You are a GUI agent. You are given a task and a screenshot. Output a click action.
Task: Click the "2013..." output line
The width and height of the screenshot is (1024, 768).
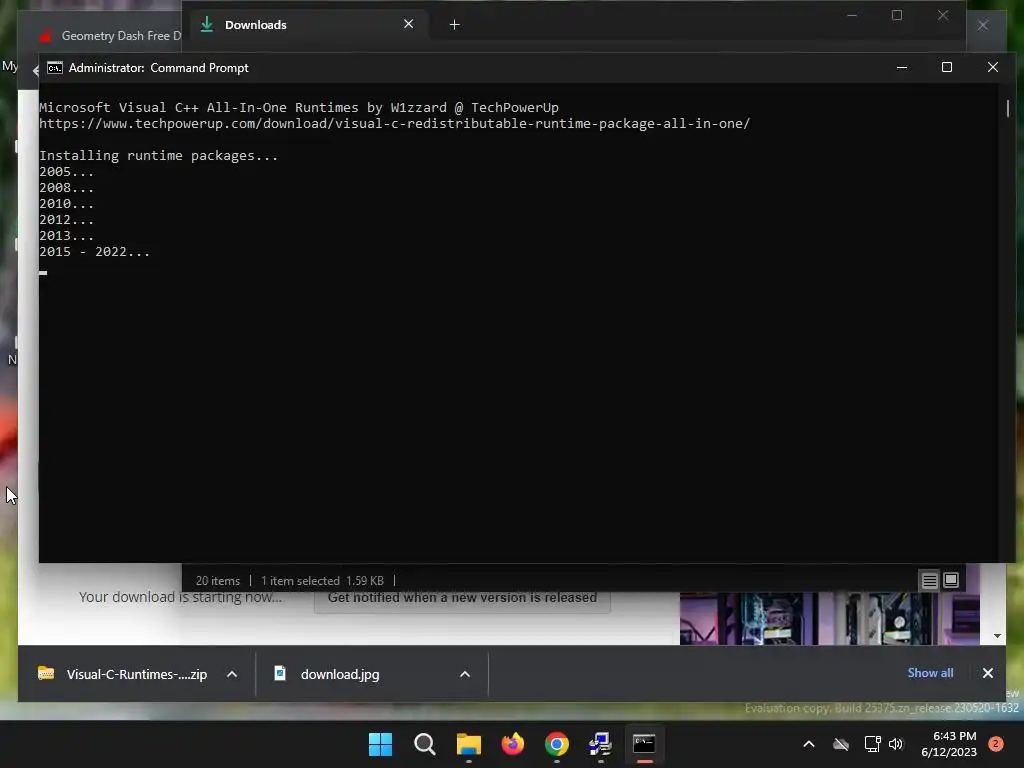click(x=67, y=236)
